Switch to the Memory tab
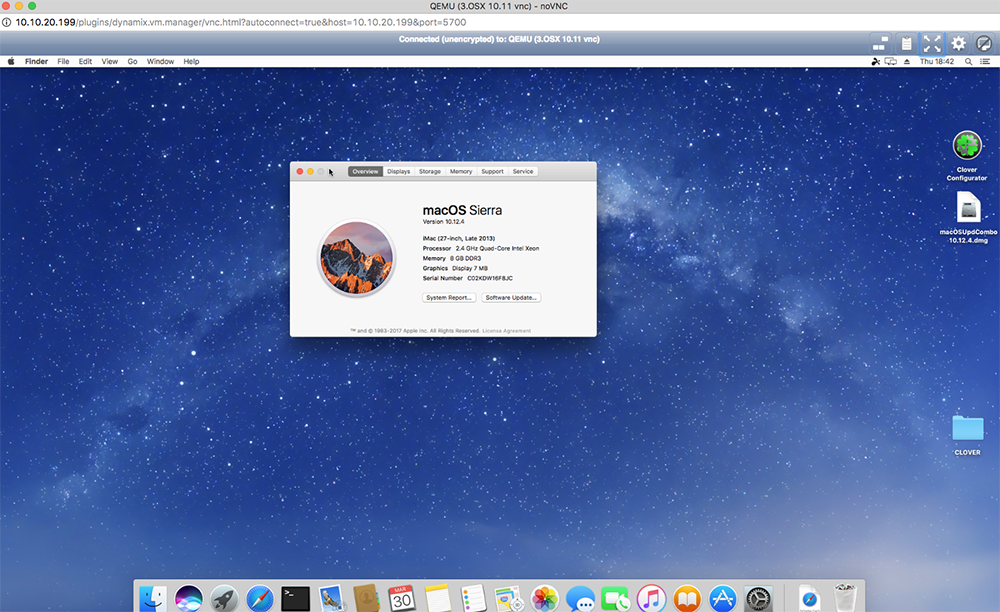This screenshot has width=1000, height=612. tap(461, 171)
